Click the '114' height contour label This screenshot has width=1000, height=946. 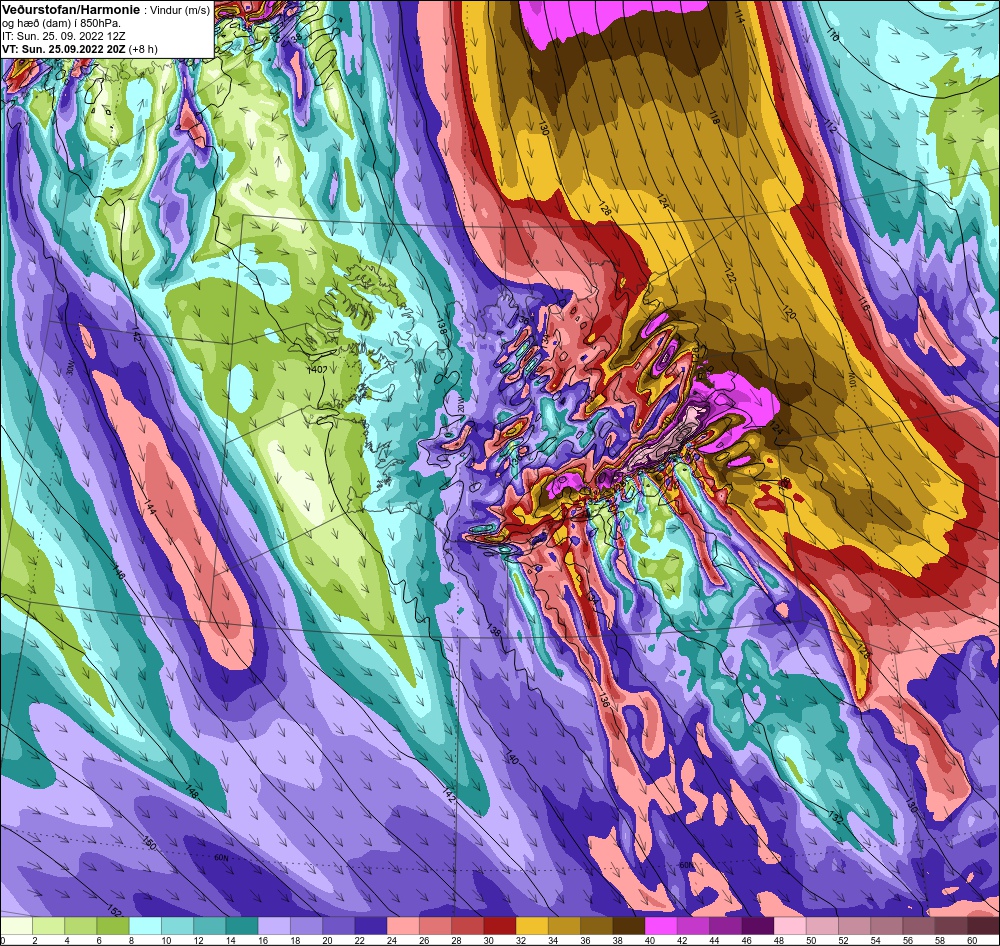coord(739,17)
